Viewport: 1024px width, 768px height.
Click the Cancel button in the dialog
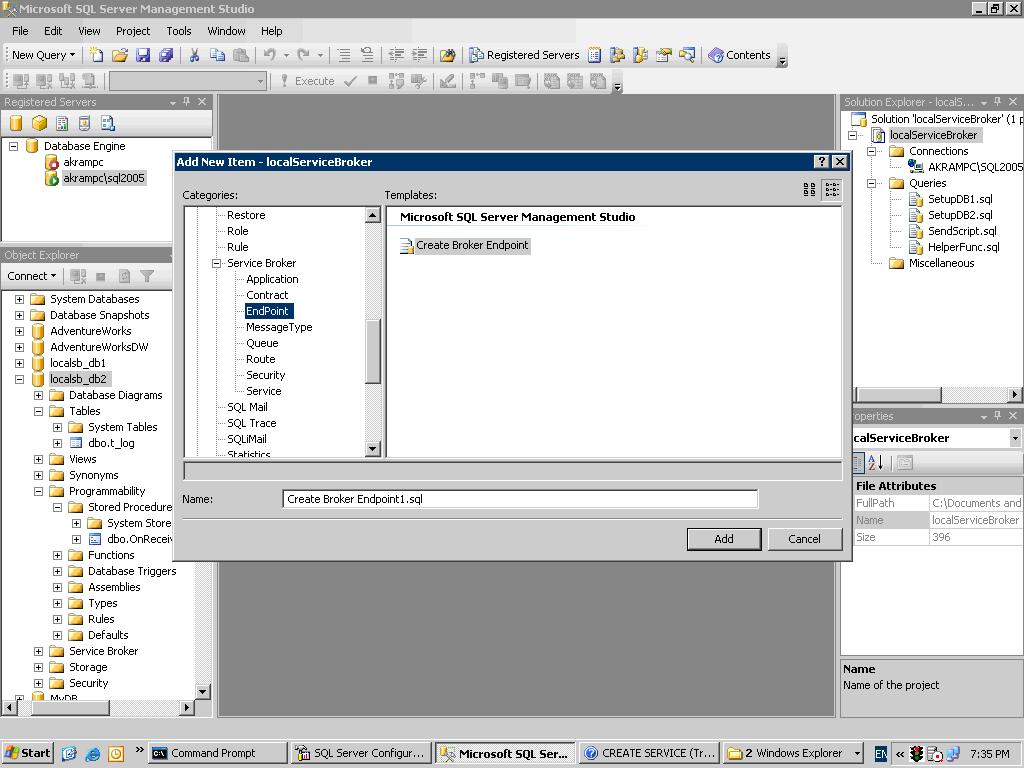click(805, 539)
